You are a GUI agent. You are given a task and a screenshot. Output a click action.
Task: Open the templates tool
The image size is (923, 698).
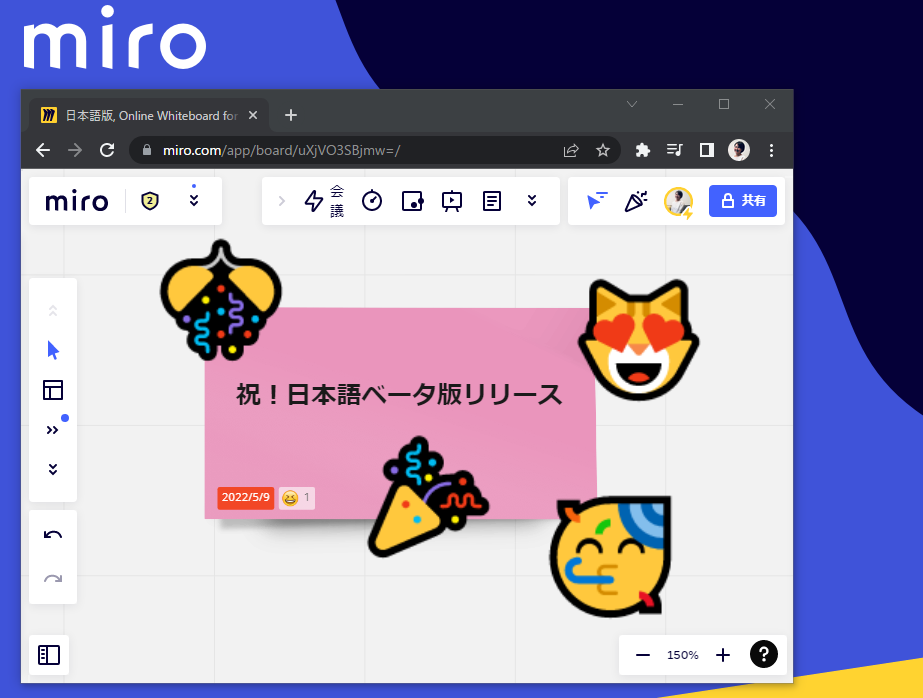point(53,390)
